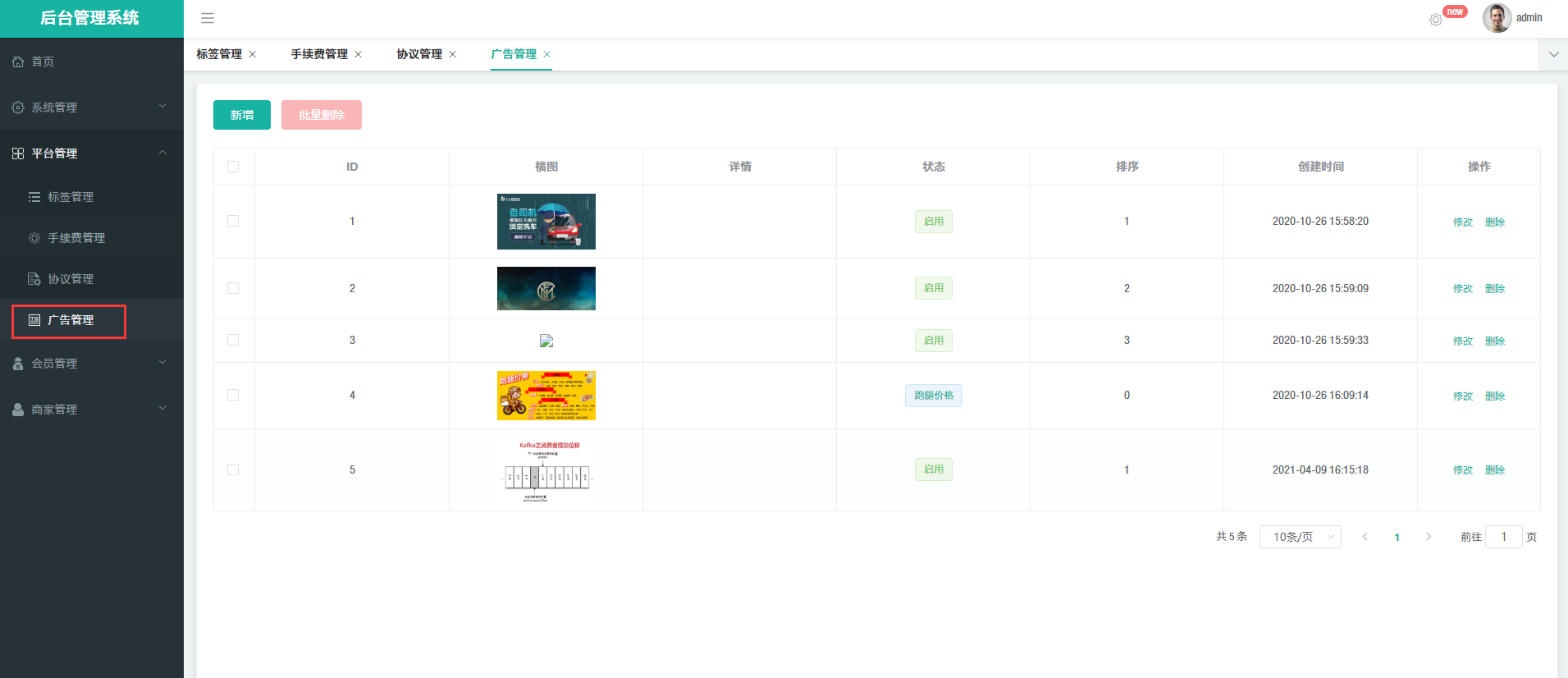The width and height of the screenshot is (1568, 678).
Task: Close the 广告管理 tab
Action: 547,54
